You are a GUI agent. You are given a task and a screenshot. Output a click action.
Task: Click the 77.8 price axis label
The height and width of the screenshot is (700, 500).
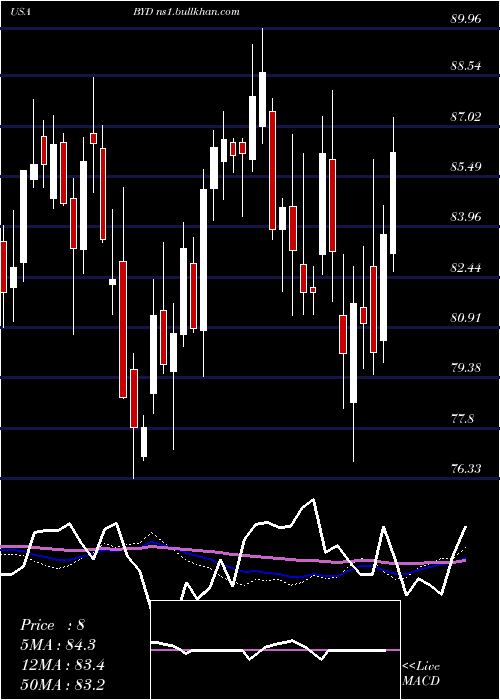coord(462,419)
